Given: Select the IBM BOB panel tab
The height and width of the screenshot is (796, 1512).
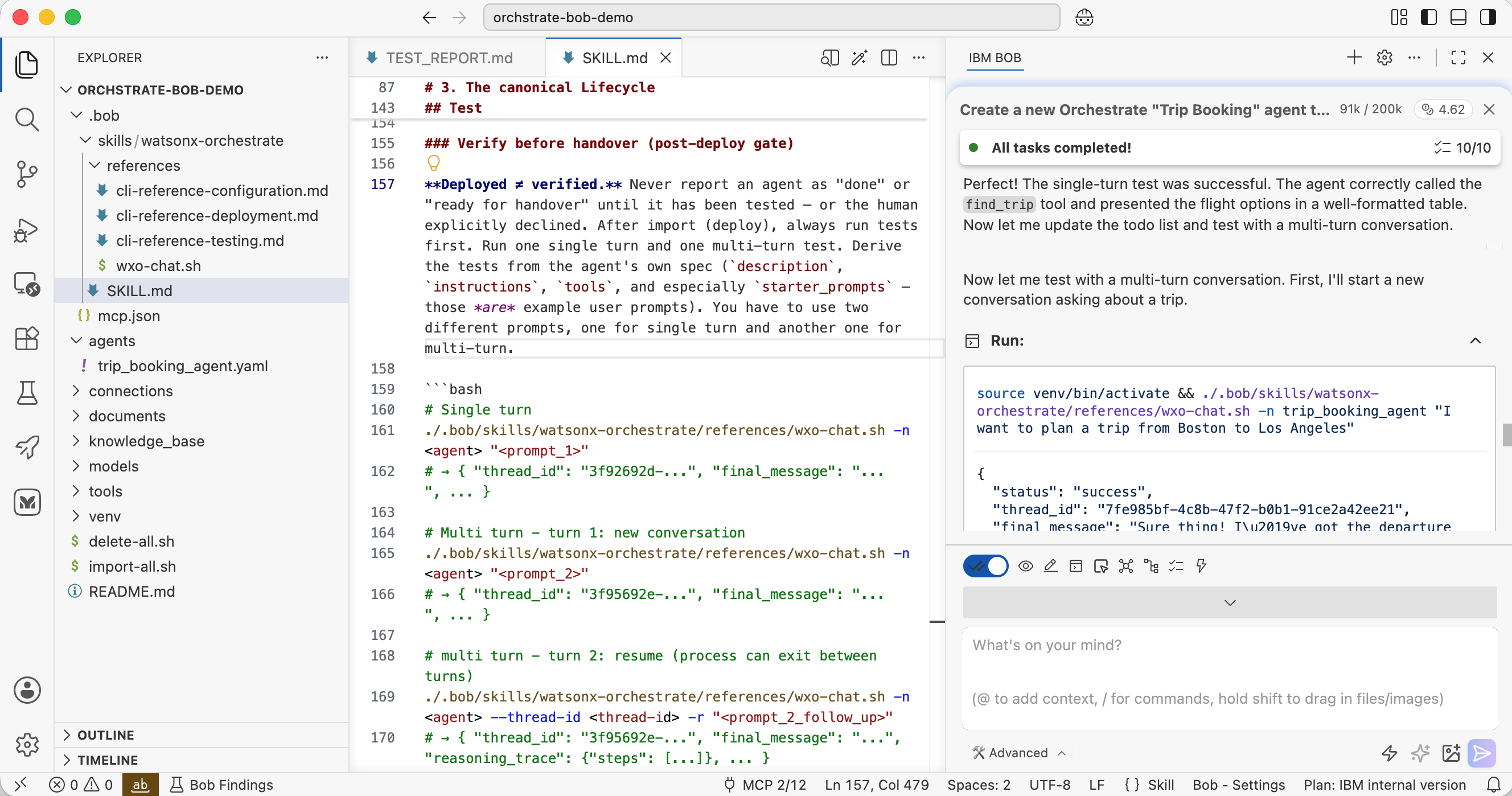Looking at the screenshot, I should (x=995, y=58).
